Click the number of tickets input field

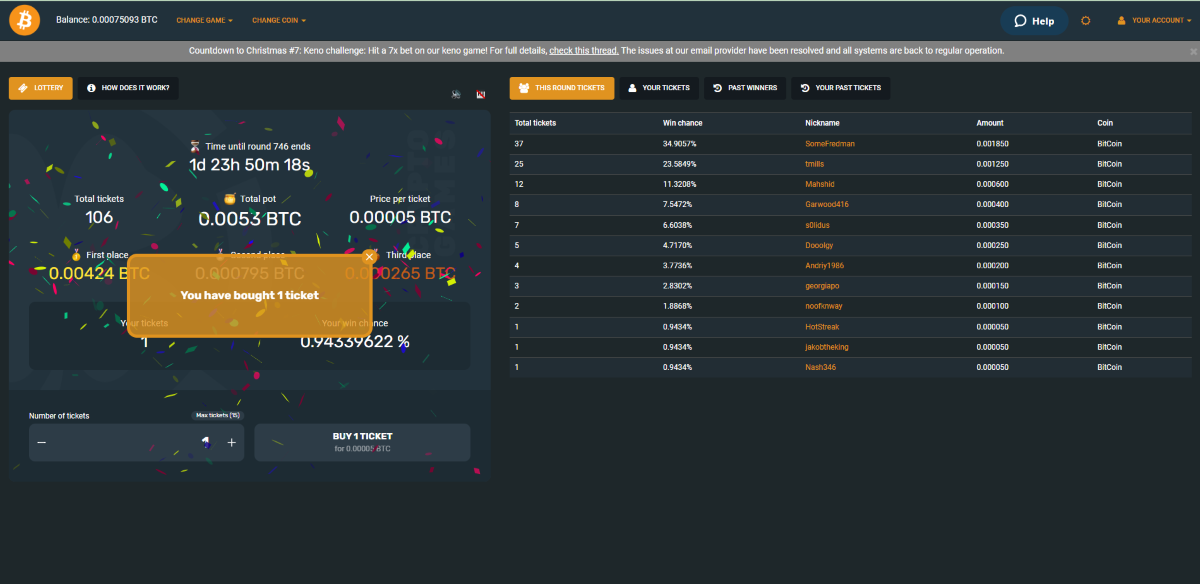136,442
